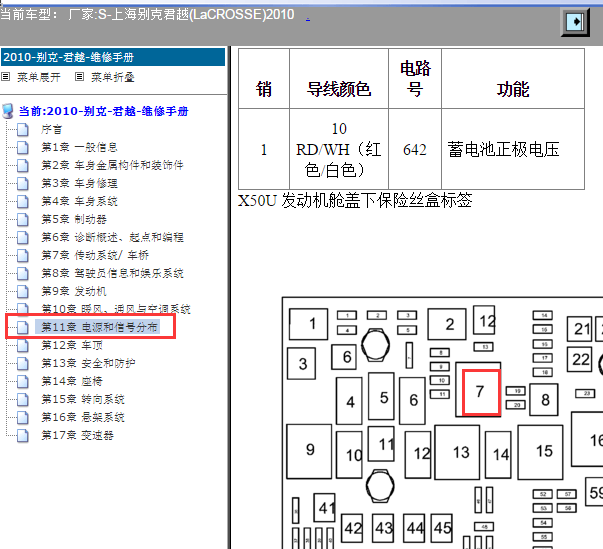This screenshot has height=549, width=603.
Task: Click box 3 in the fuse diagram
Action: (x=302, y=363)
